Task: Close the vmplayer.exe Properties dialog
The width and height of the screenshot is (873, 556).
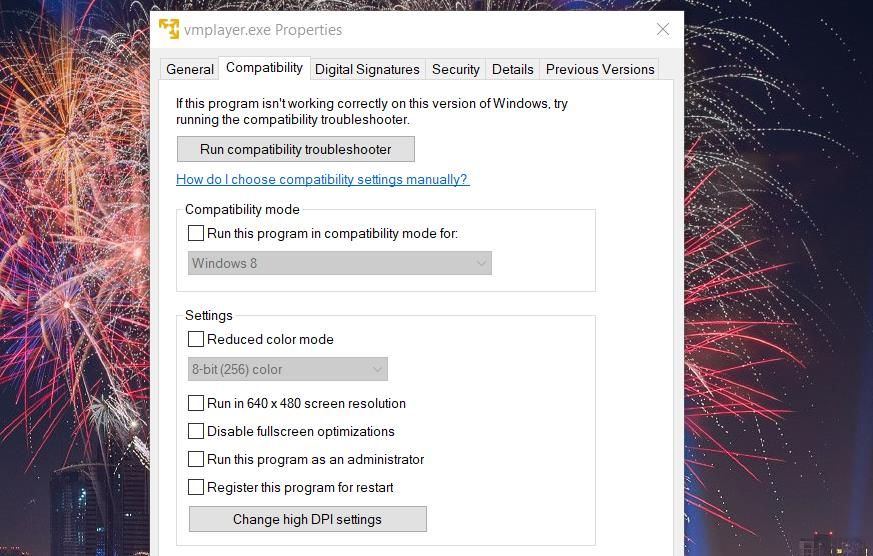Action: pyautogui.click(x=663, y=29)
